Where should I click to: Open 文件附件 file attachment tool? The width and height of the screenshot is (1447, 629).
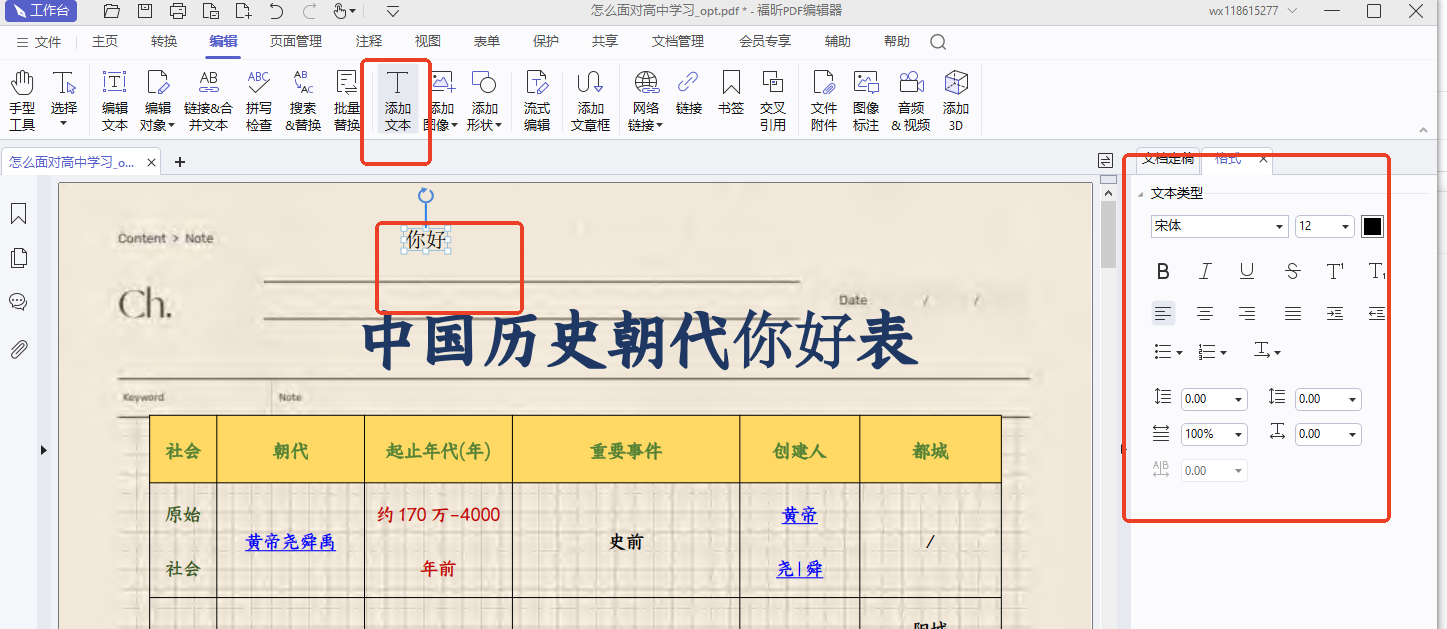(824, 100)
